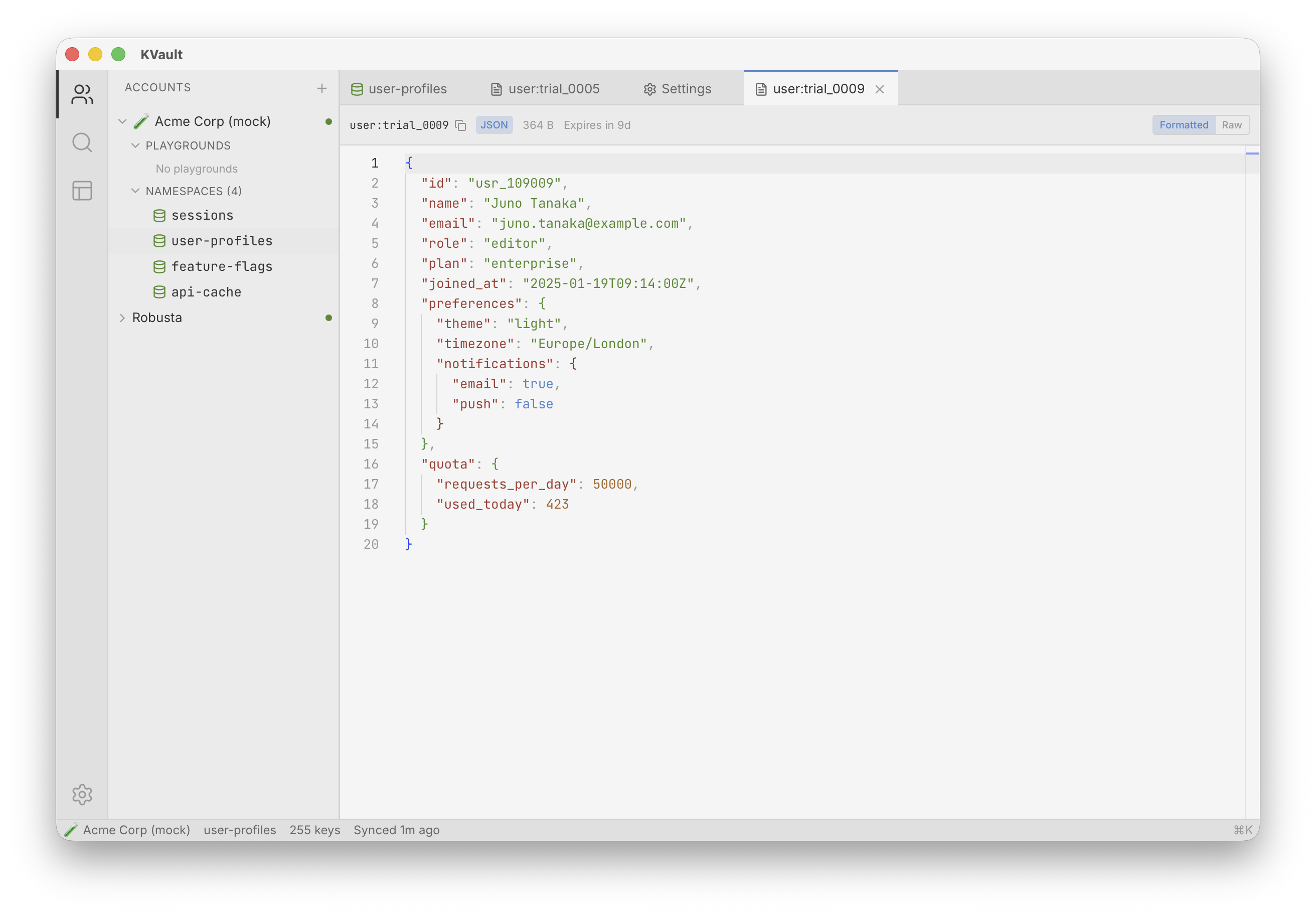The image size is (1316, 915).
Task: Click the sessions namespace database icon
Action: [x=159, y=216]
